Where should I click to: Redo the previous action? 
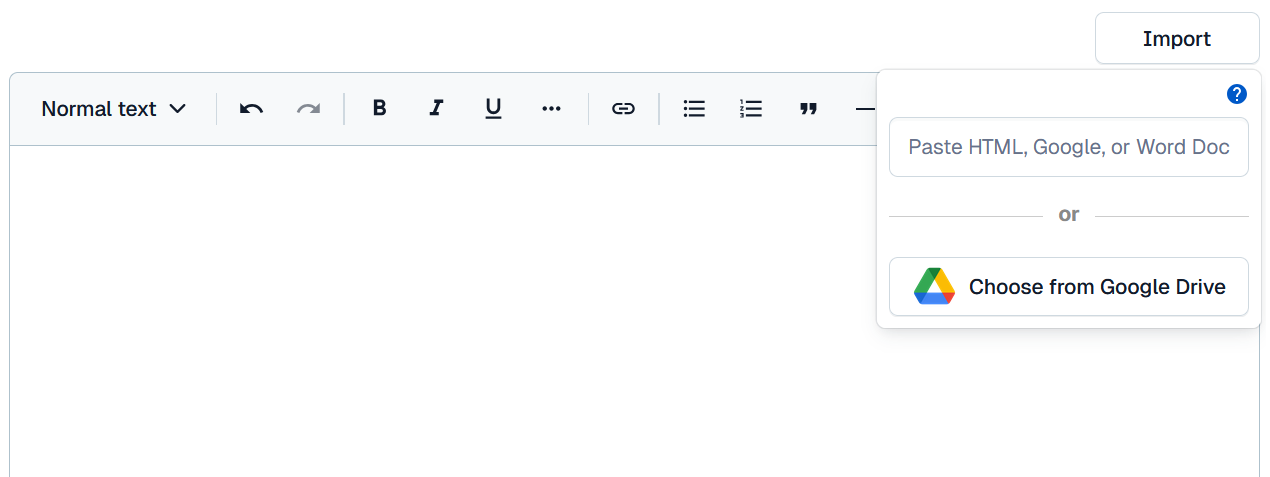pyautogui.click(x=308, y=109)
